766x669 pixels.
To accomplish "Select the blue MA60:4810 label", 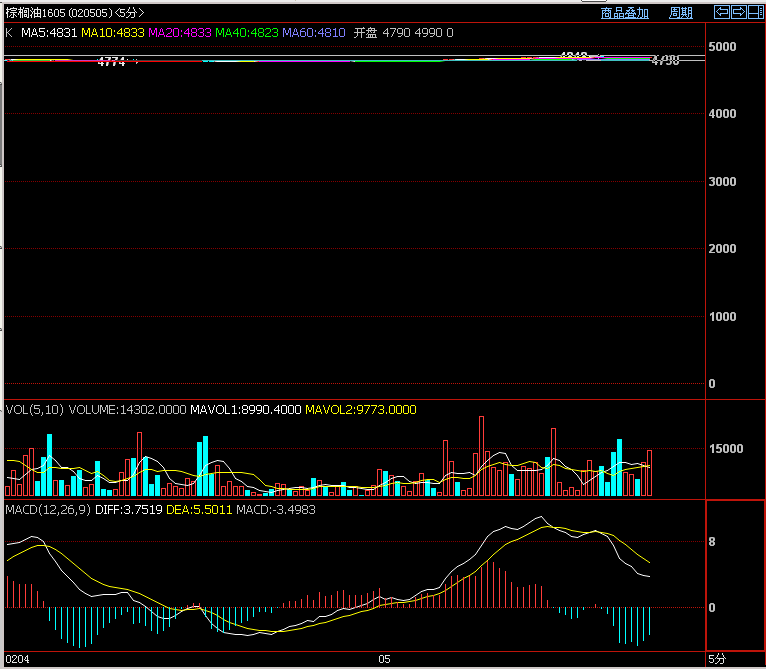I will click(x=313, y=33).
